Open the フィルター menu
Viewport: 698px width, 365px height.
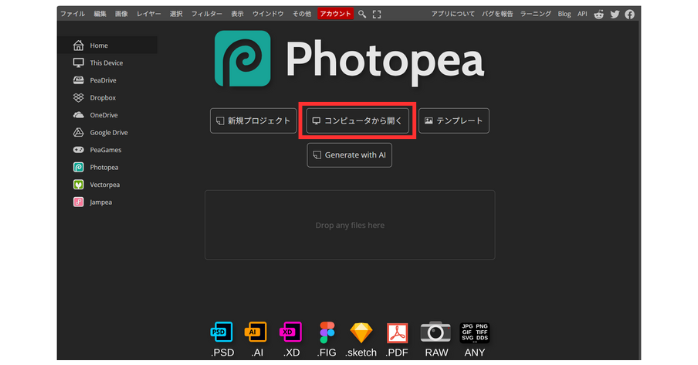click(x=207, y=14)
